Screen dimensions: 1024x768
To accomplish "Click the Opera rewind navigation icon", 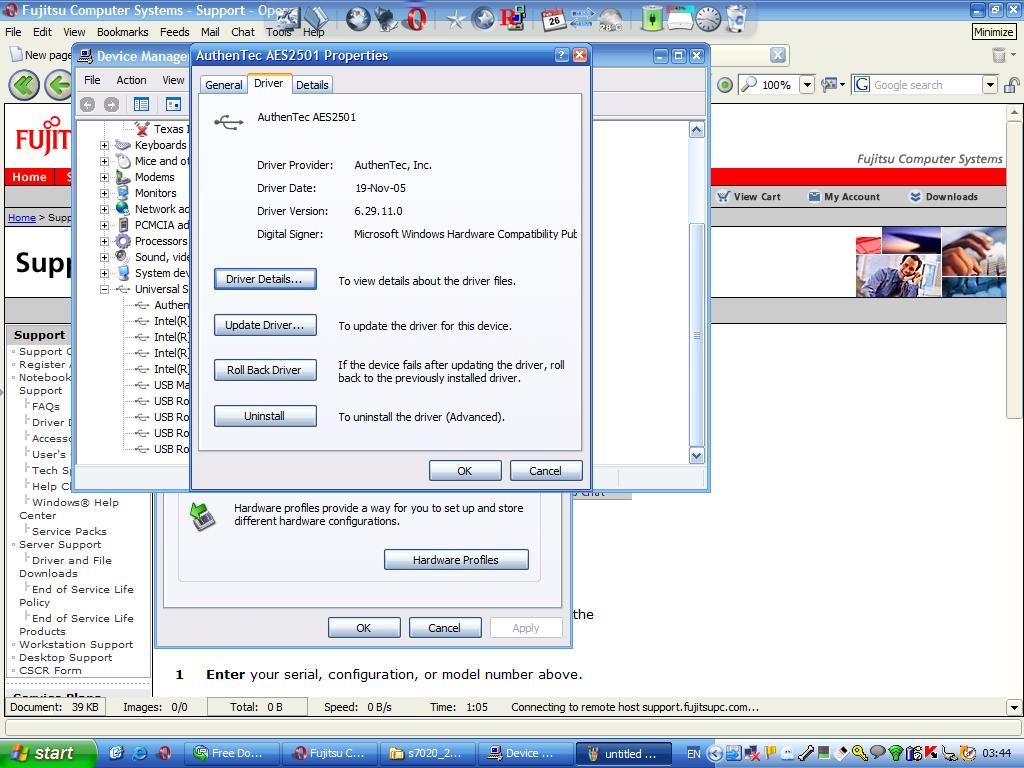I will [x=24, y=86].
